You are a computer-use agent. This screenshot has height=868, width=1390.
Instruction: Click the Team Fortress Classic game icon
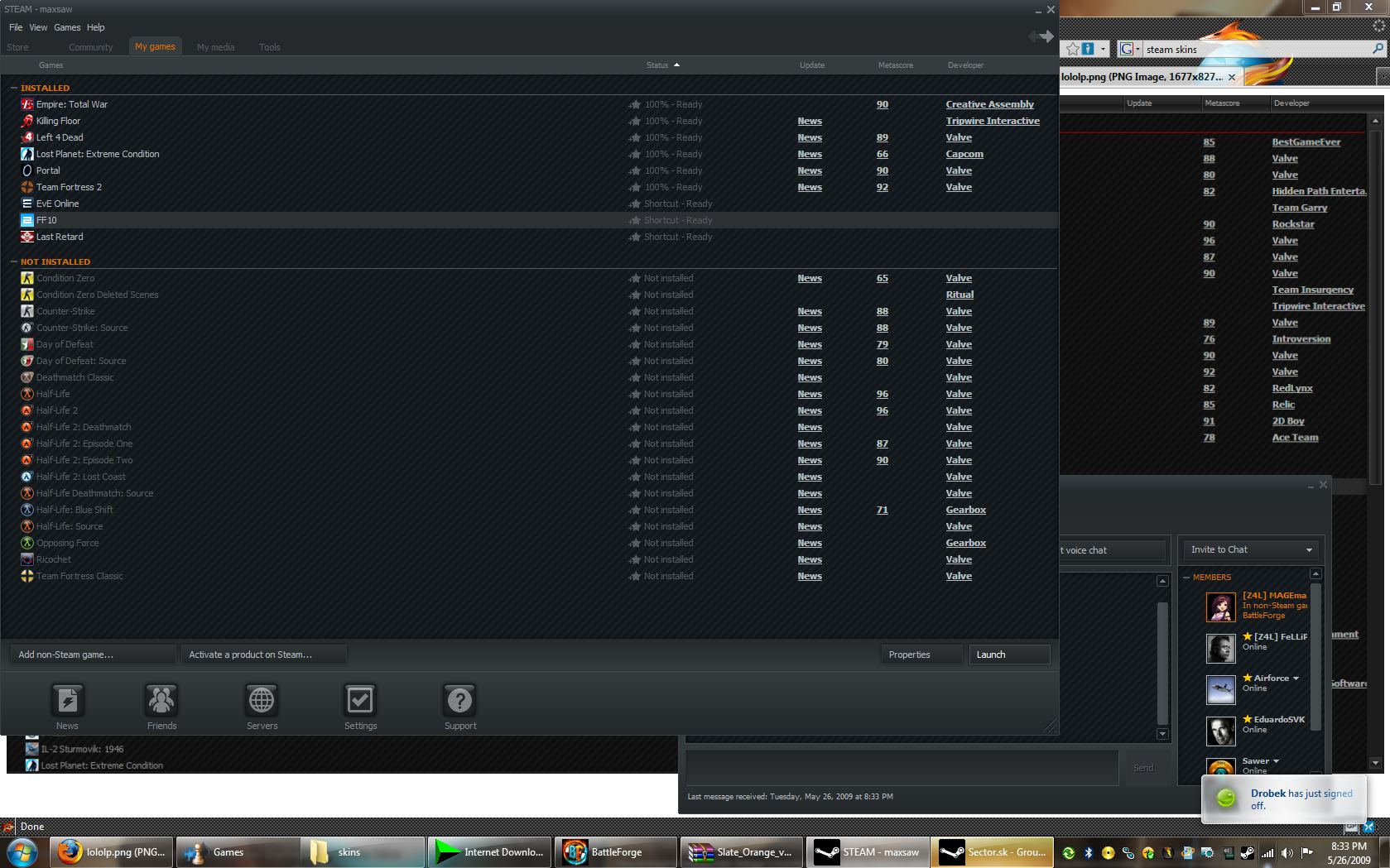[x=27, y=576]
